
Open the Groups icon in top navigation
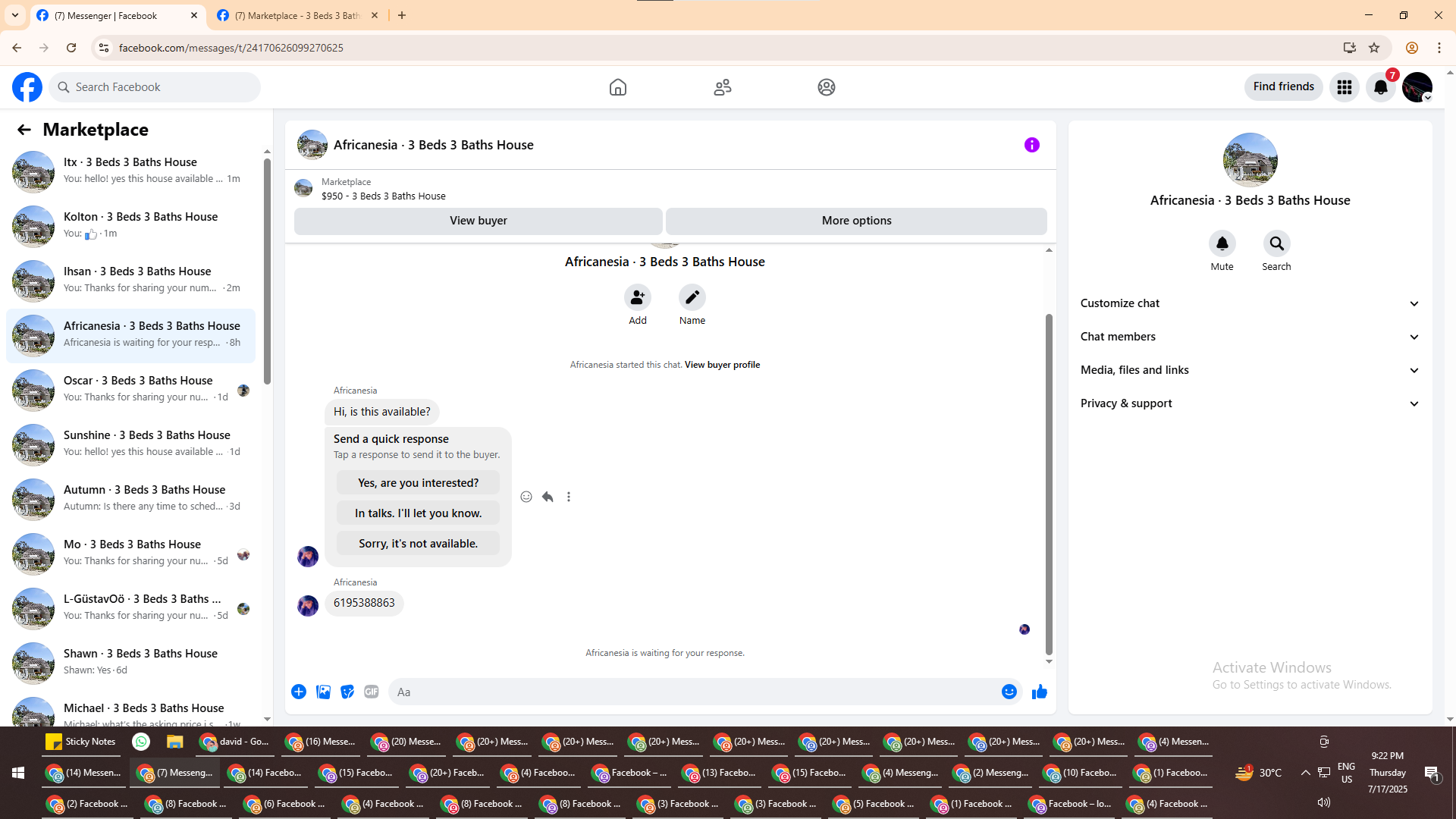pos(827,87)
